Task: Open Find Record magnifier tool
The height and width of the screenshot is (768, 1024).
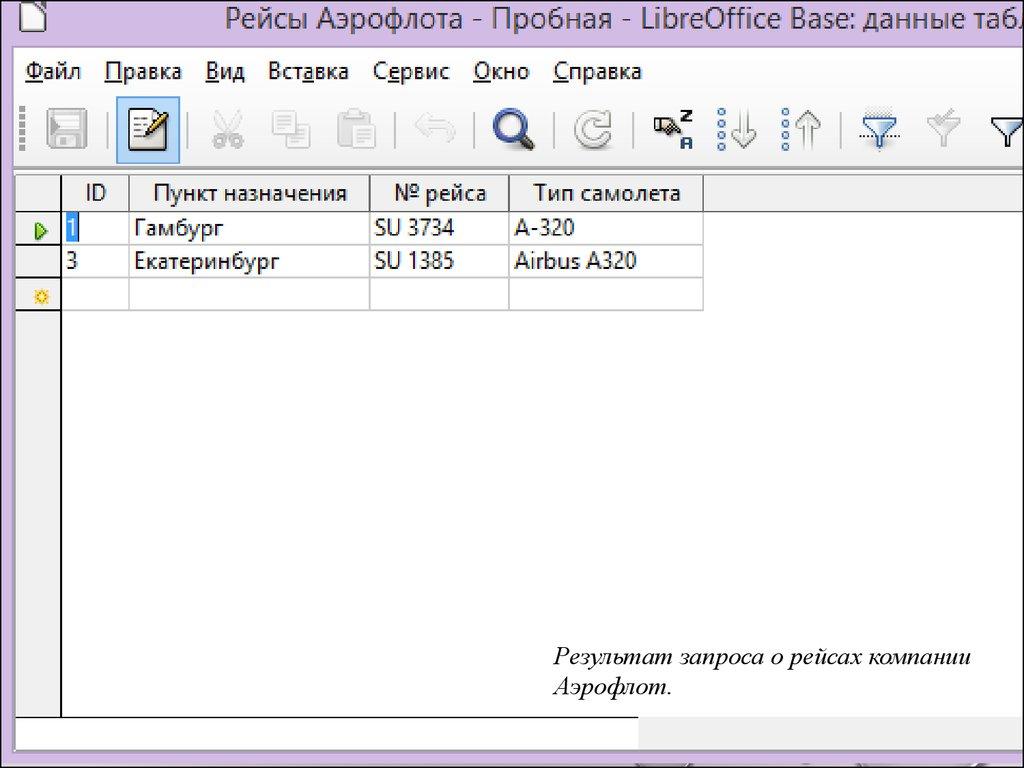Action: pos(514,130)
